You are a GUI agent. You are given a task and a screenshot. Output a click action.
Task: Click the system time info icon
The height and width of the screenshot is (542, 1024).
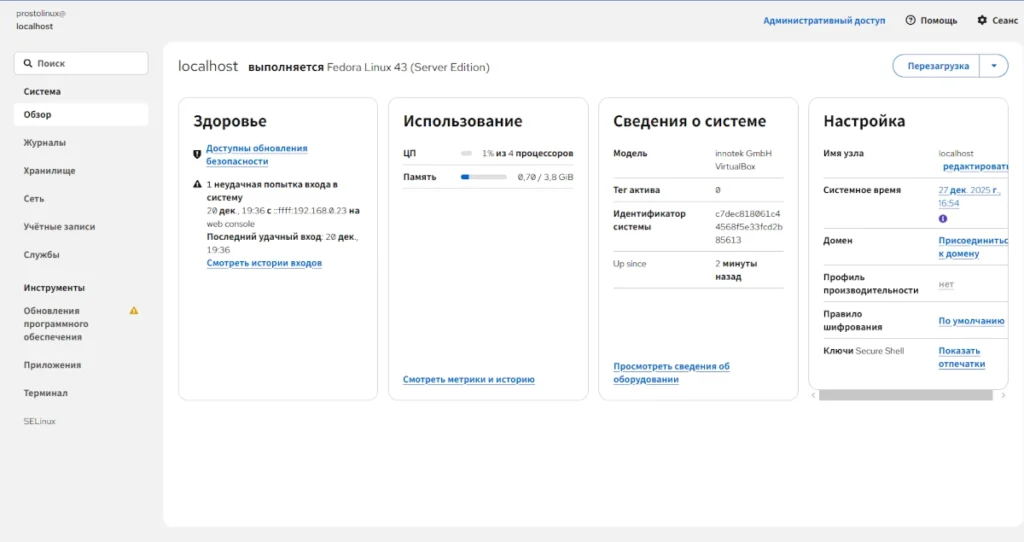tap(943, 219)
